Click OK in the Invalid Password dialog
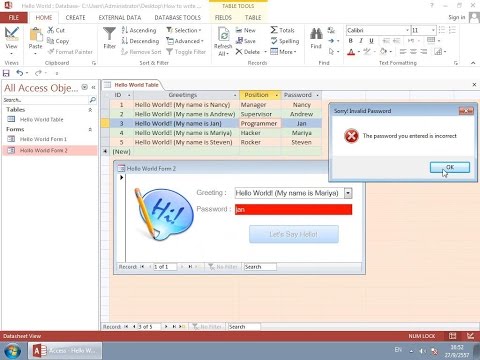This screenshot has width=480, height=360. [450, 167]
